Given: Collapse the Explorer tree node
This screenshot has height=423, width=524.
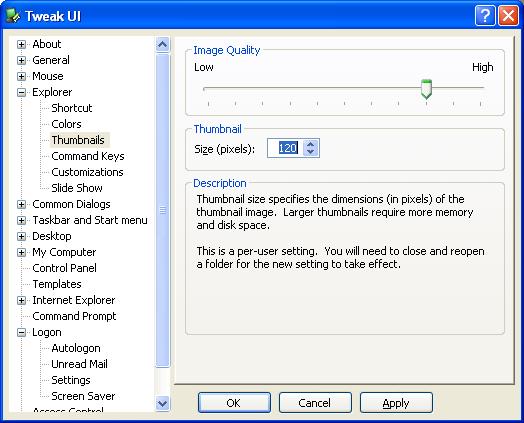Looking at the screenshot, I should click(x=21, y=93).
